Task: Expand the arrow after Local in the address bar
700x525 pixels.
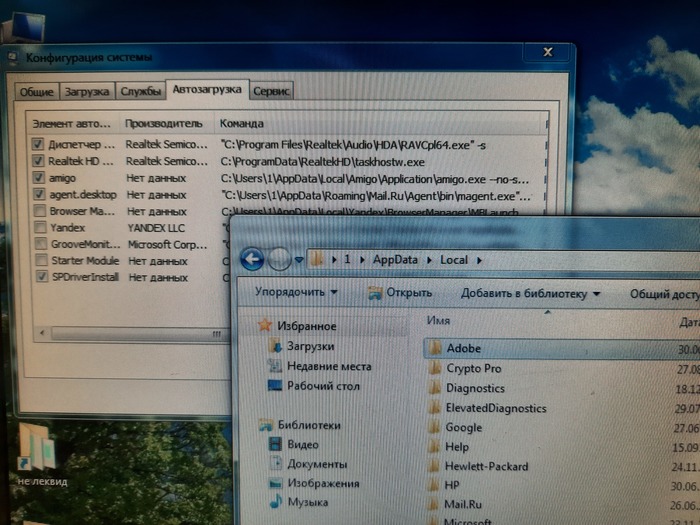Action: (479, 260)
